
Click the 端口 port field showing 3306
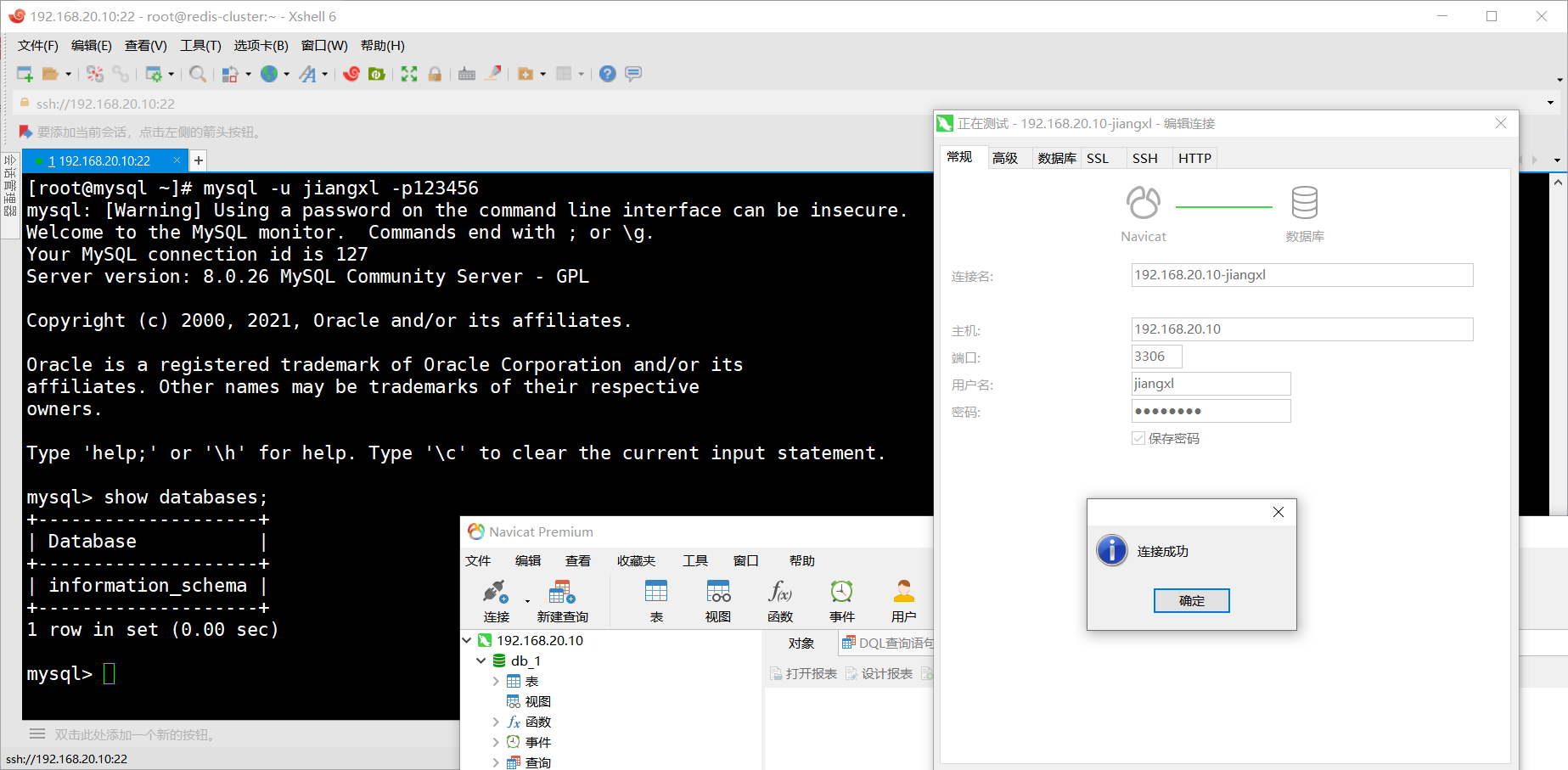pos(1156,357)
